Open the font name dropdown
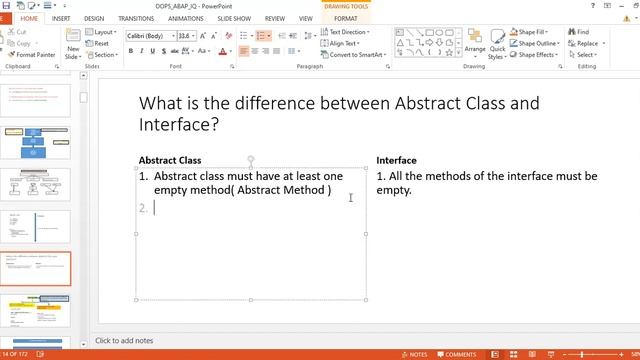The height and width of the screenshot is (360, 640). tap(173, 36)
